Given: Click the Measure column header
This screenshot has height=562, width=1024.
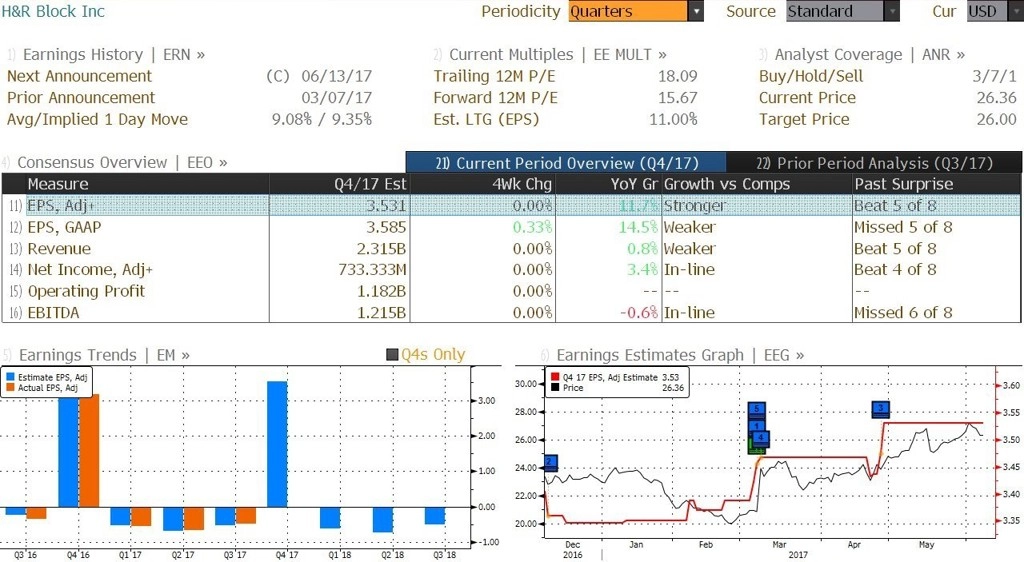Looking at the screenshot, I should (x=147, y=184).
